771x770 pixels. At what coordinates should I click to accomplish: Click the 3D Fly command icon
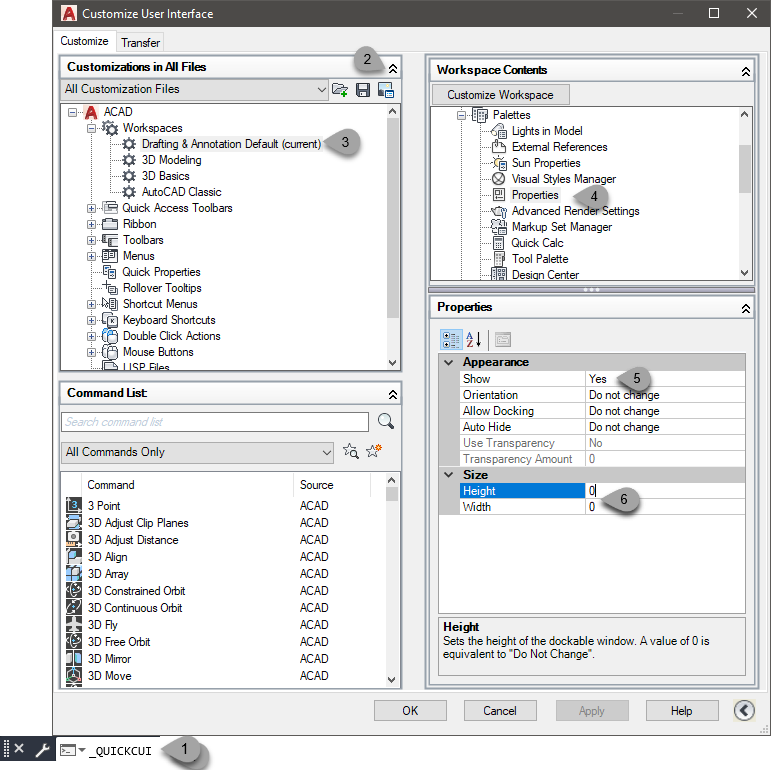point(74,624)
